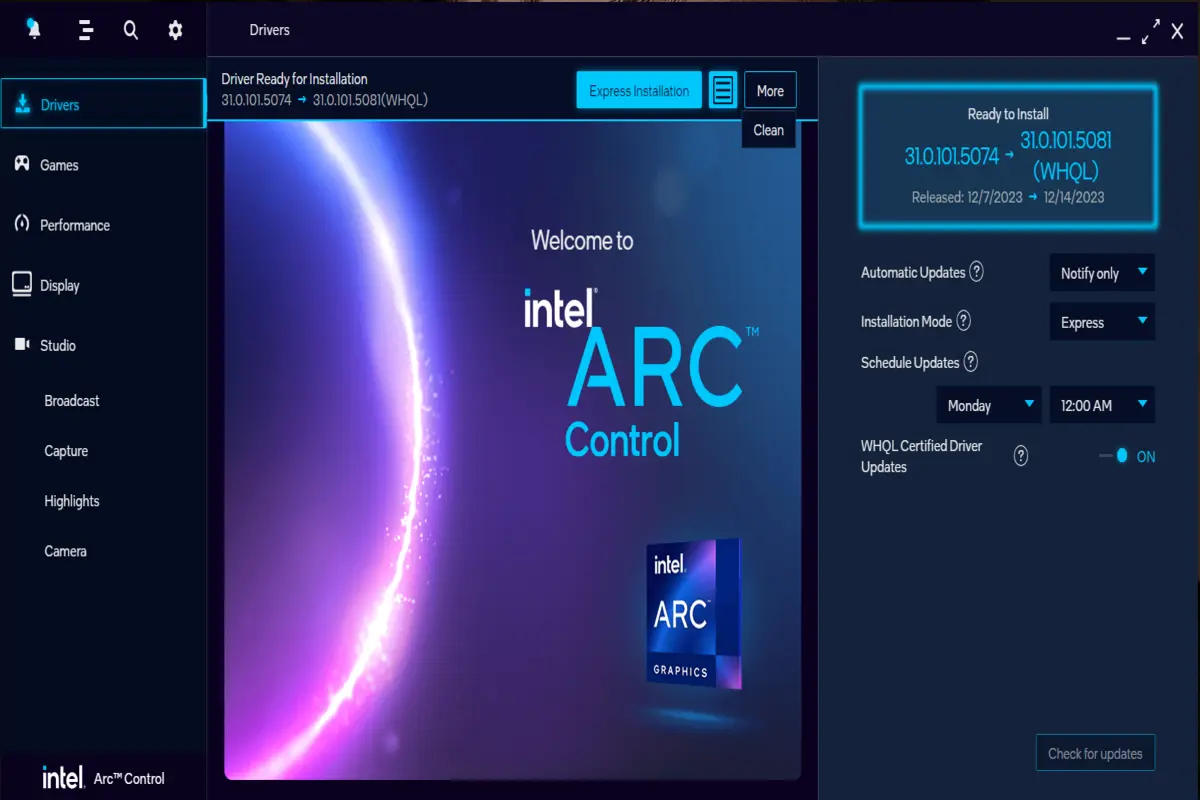Open the notifications bell icon
This screenshot has width=1200, height=800.
tap(34, 30)
